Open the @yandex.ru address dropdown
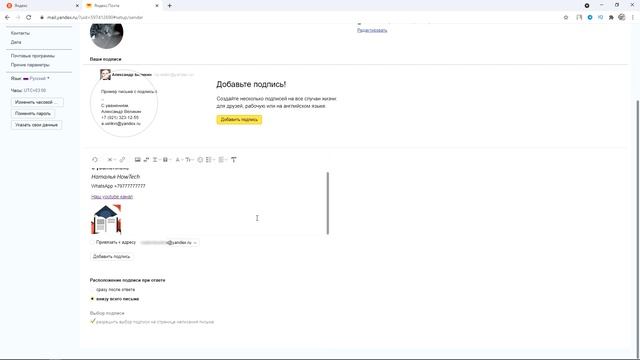The image size is (640, 360). point(169,242)
